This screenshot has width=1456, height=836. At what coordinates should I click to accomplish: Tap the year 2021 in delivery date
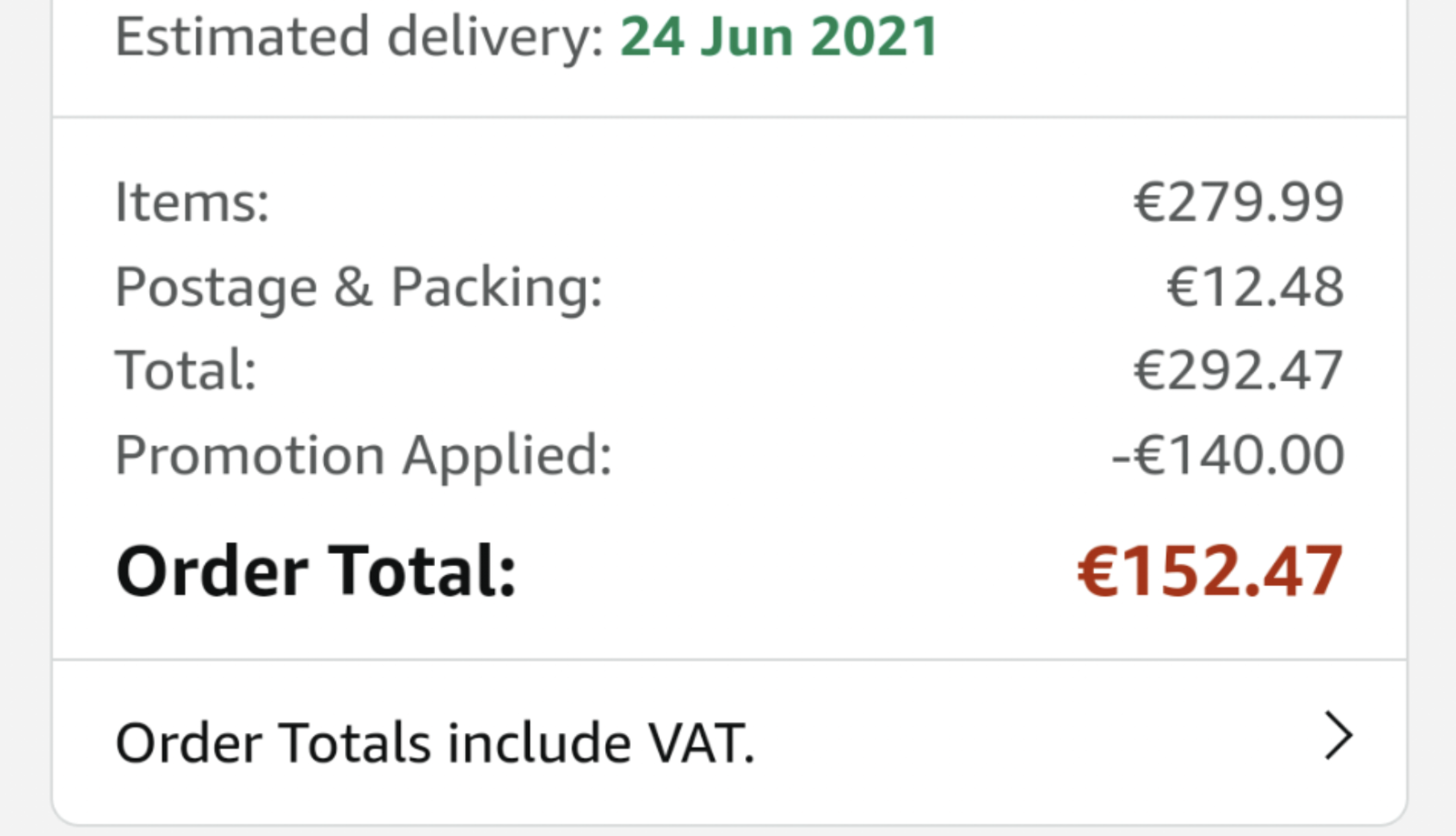click(875, 36)
